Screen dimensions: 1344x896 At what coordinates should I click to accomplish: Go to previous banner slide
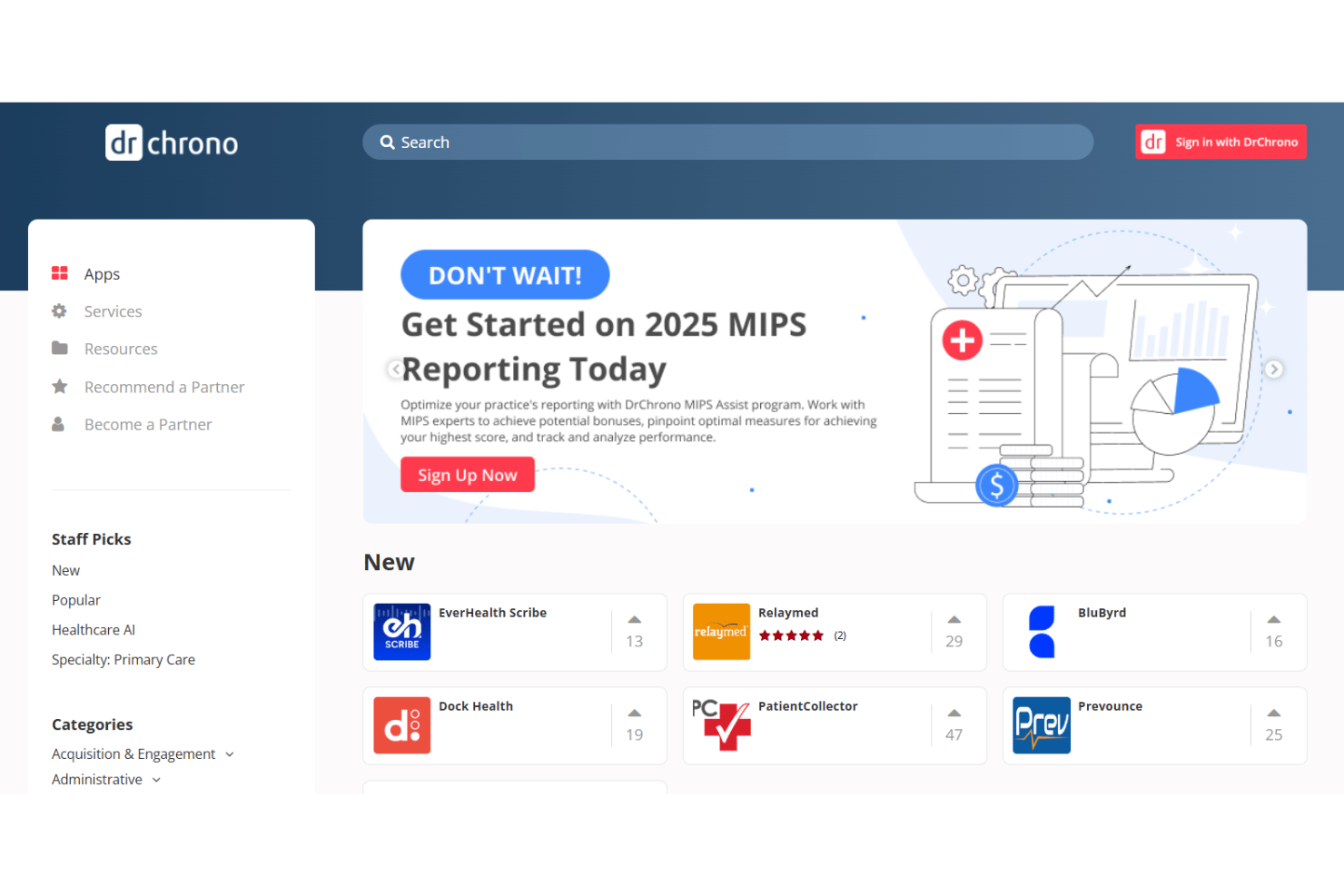pyautogui.click(x=395, y=369)
